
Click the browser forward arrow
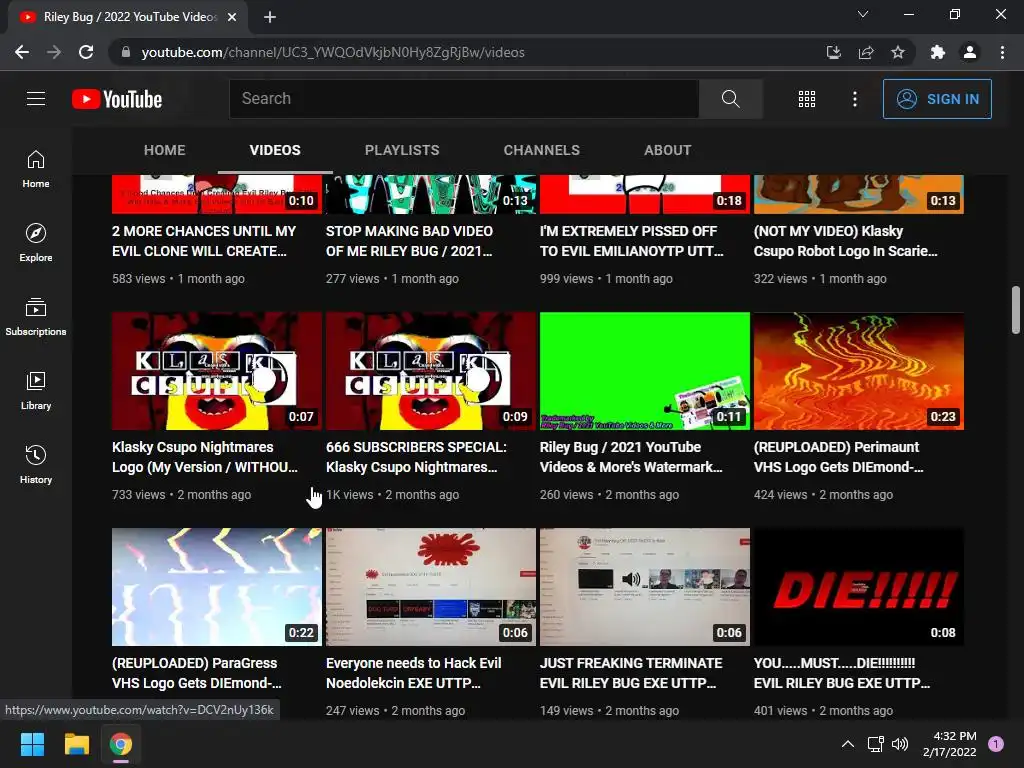54,52
